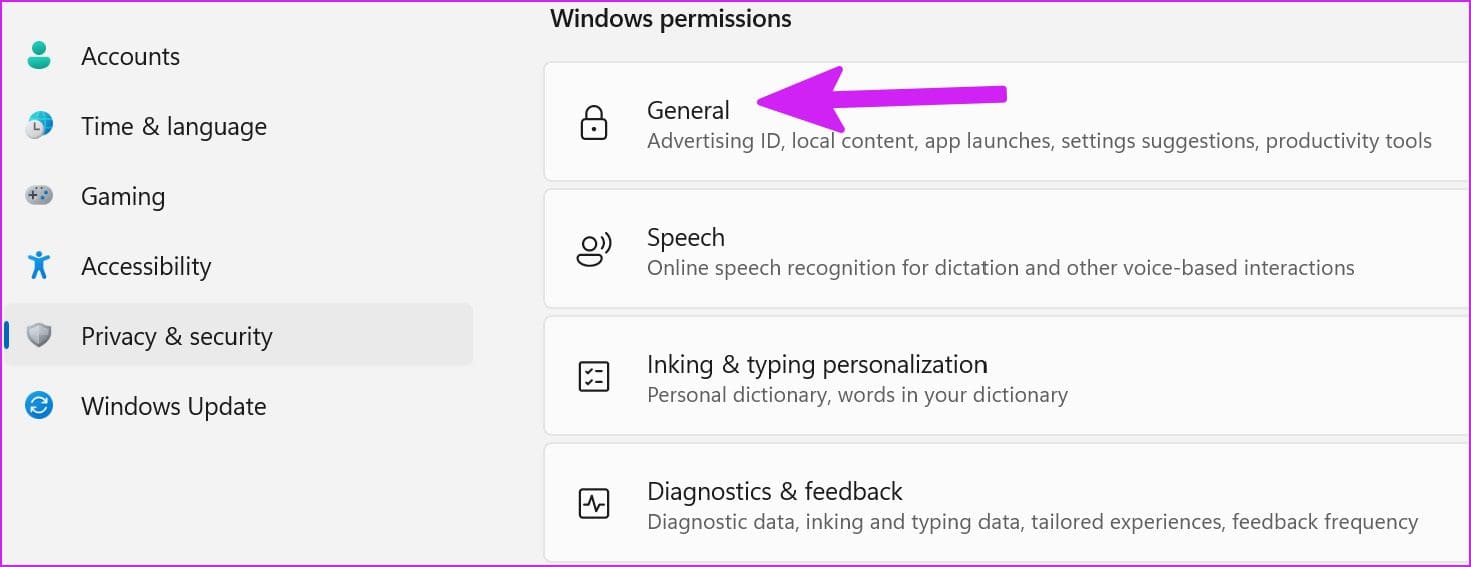Go to Gaming settings

(238, 196)
